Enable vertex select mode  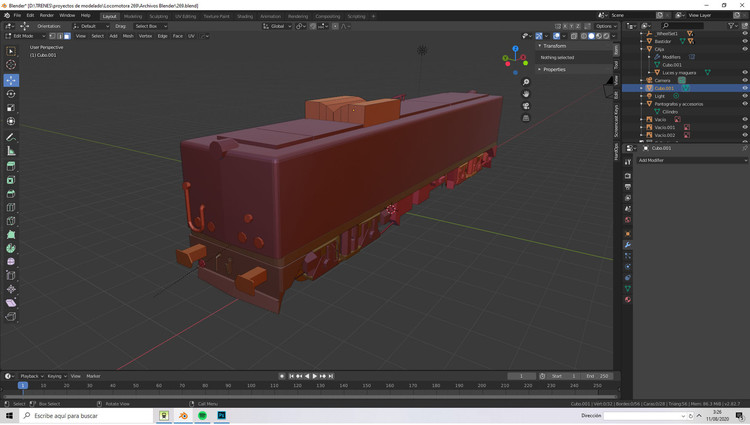point(53,36)
